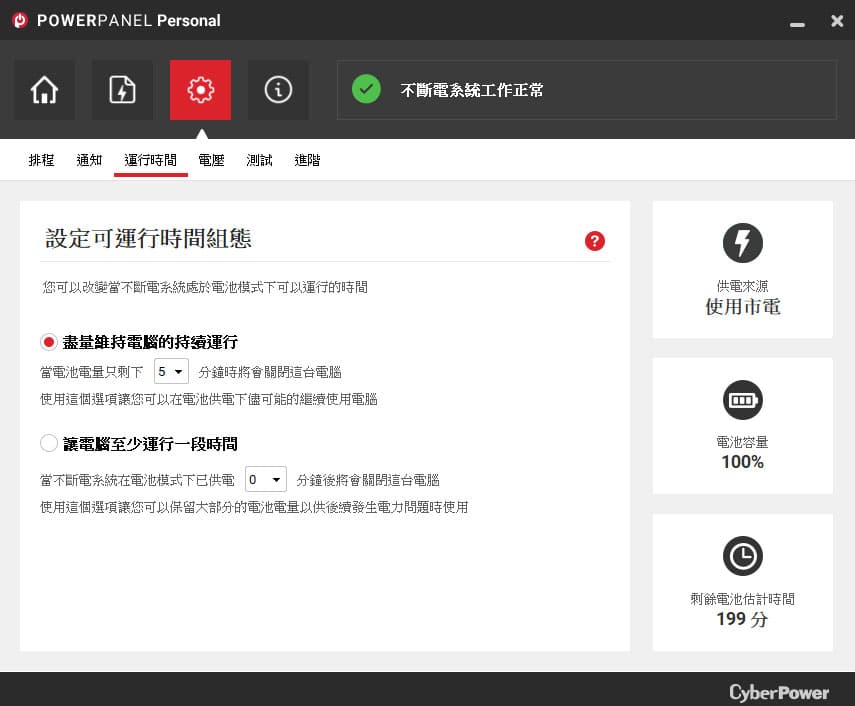Image resolution: width=855 pixels, height=706 pixels.
Task: Switch to the 測試 tab
Action: click(x=260, y=160)
